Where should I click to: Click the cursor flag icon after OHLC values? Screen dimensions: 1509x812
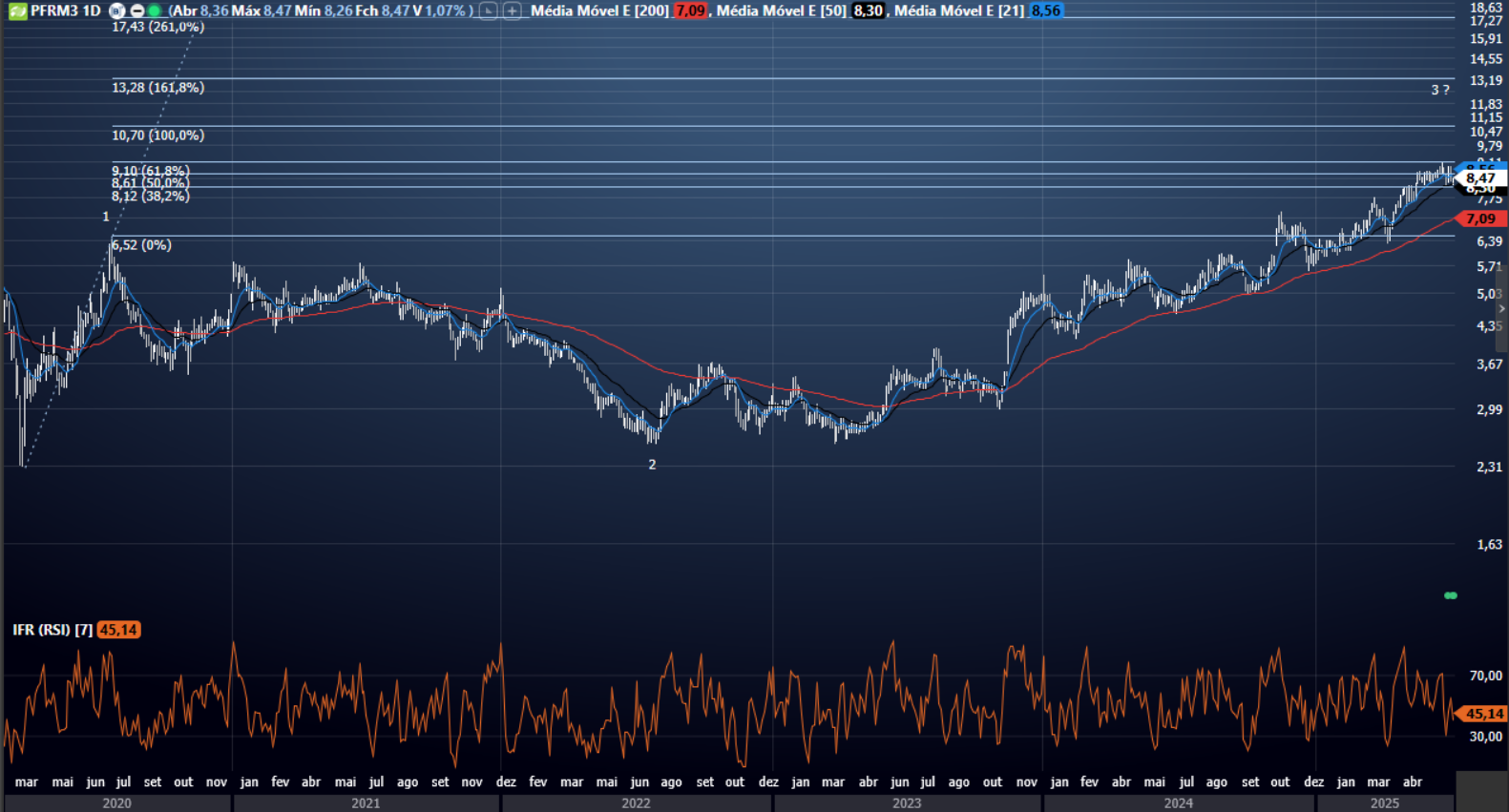(x=488, y=10)
